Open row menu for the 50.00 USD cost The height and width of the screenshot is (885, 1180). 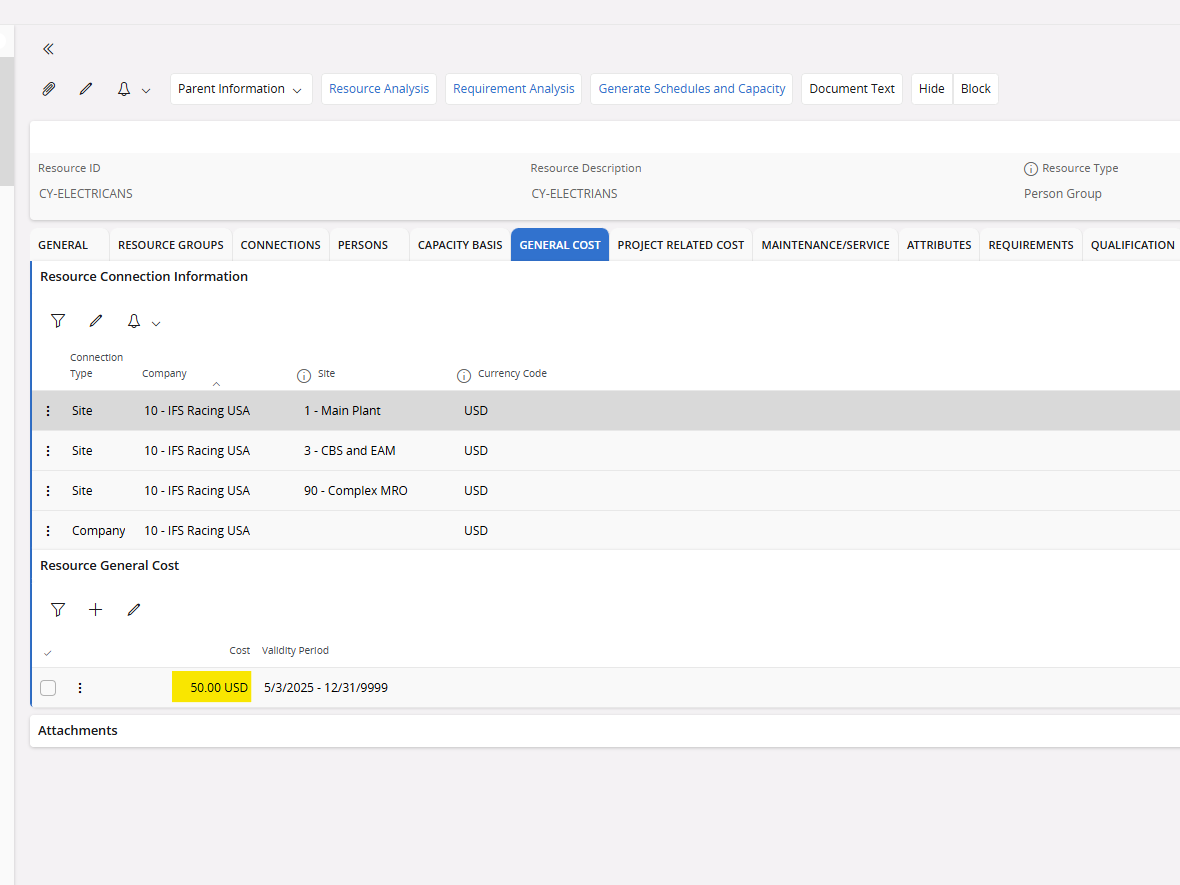tap(80, 688)
